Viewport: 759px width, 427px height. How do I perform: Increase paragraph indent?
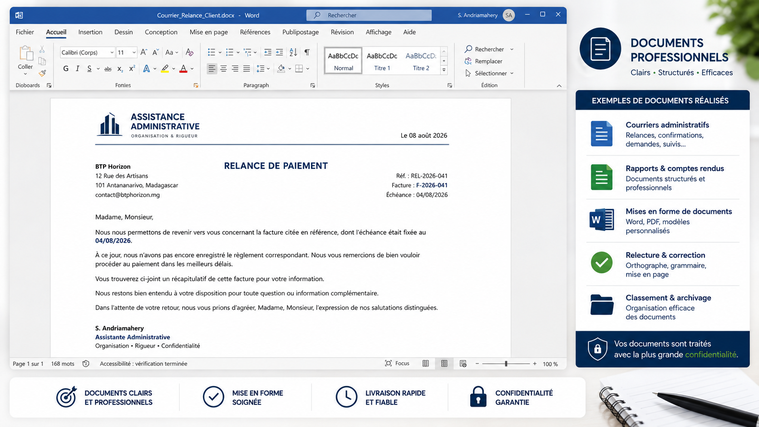pyautogui.click(x=279, y=52)
